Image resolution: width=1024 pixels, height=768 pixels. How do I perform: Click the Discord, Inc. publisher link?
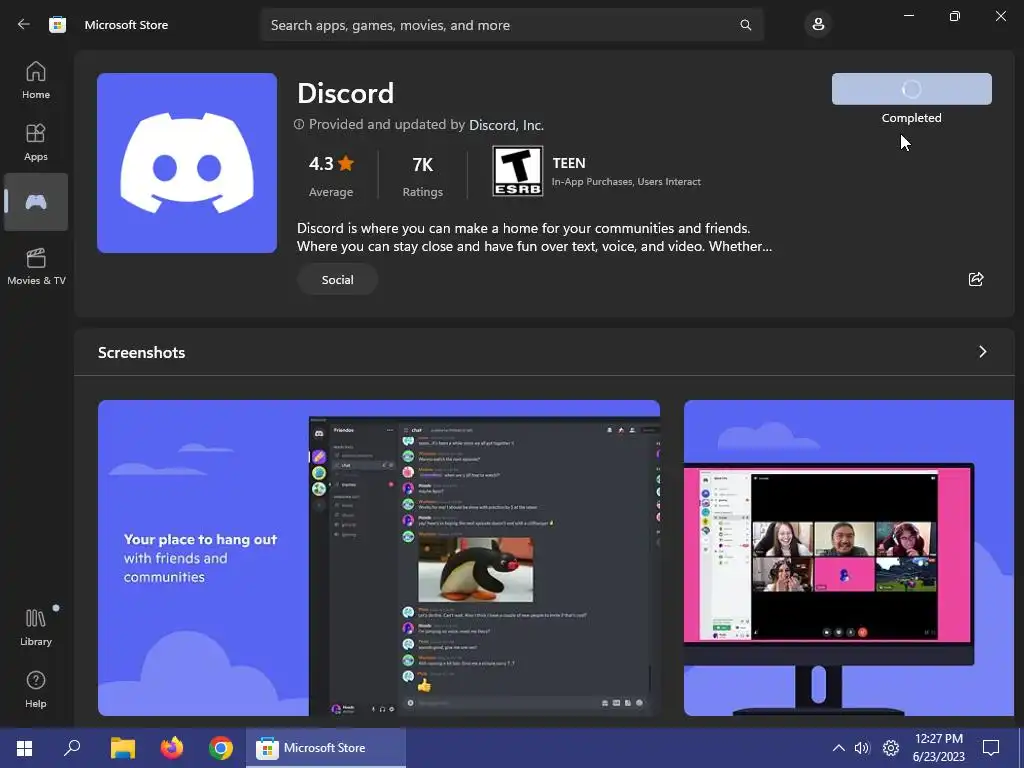(506, 125)
